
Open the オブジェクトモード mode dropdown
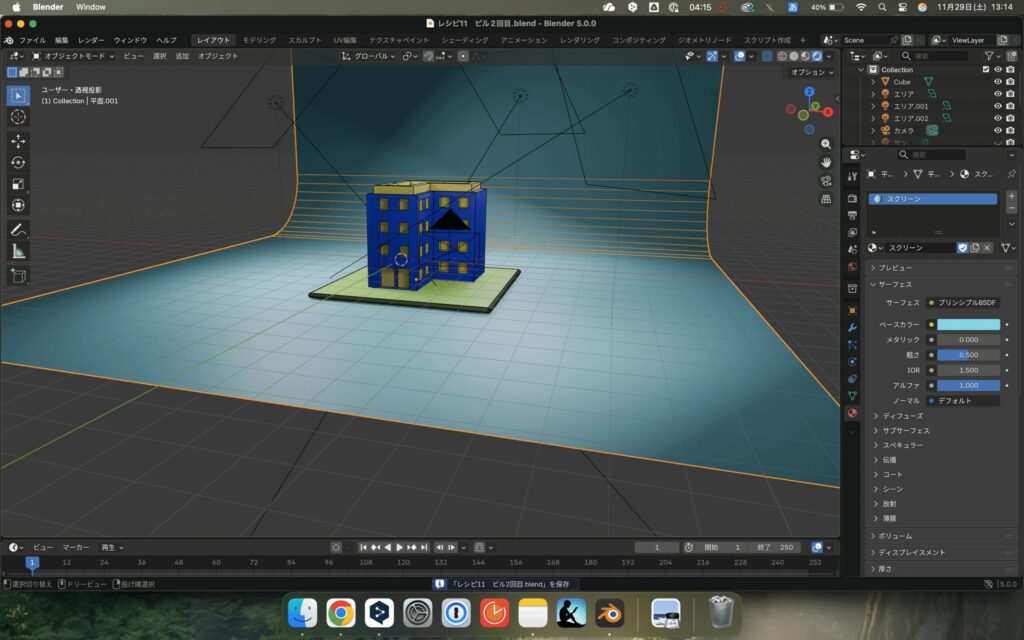pos(73,56)
